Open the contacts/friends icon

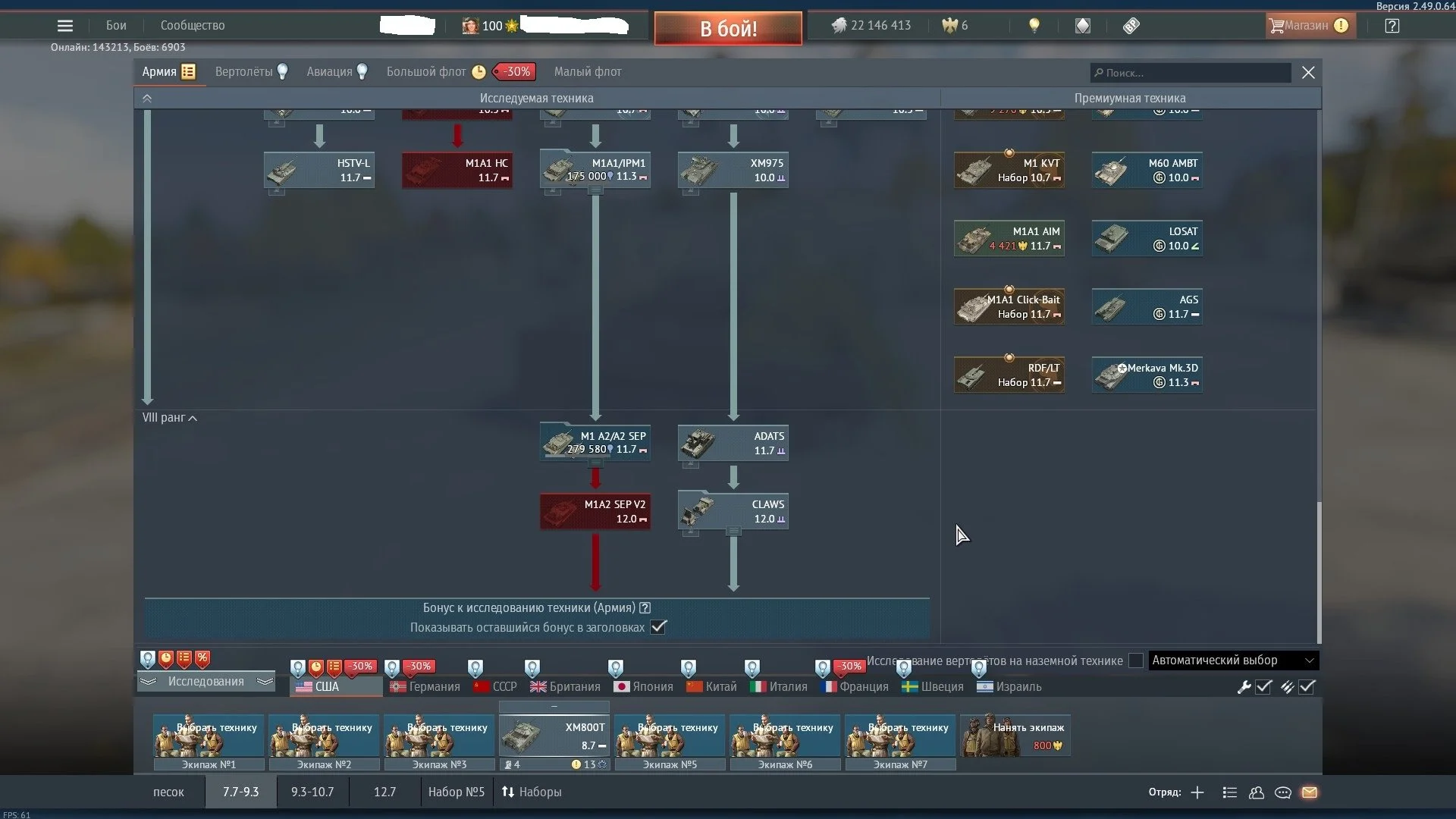coord(1257,792)
